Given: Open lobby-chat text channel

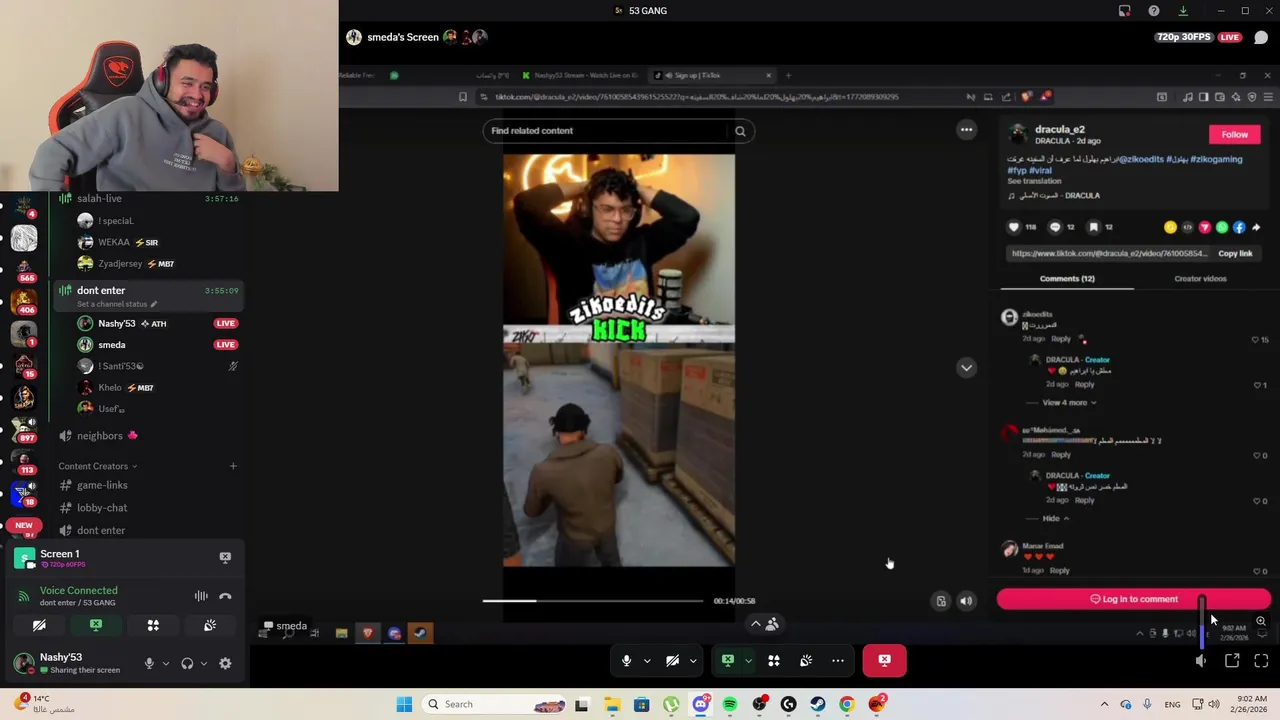Looking at the screenshot, I should click(102, 508).
